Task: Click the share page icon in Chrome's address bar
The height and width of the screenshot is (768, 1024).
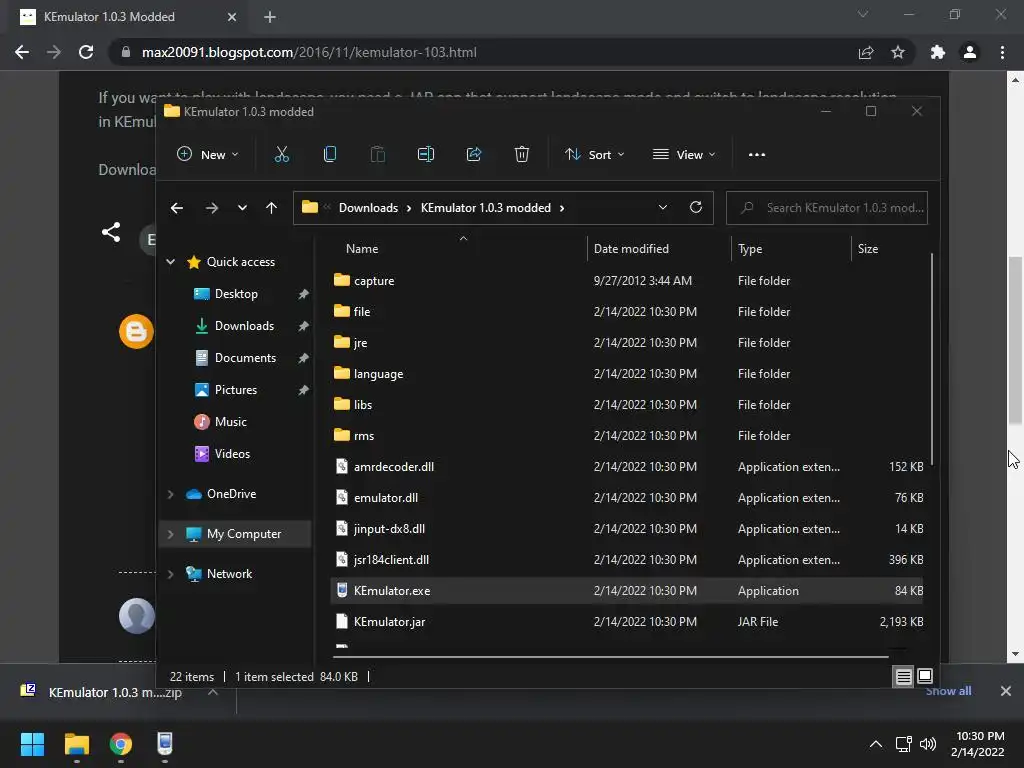Action: point(866,52)
